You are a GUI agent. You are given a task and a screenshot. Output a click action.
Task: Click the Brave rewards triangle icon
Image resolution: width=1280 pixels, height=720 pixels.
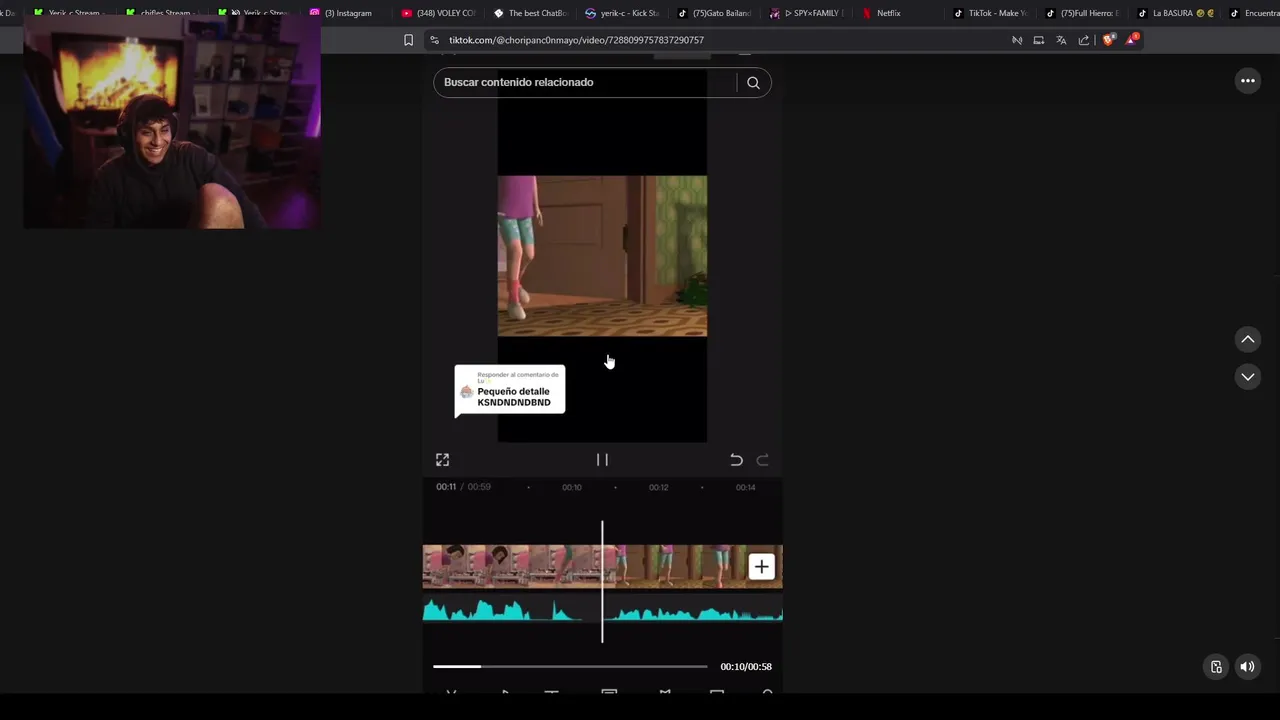pos(1132,40)
